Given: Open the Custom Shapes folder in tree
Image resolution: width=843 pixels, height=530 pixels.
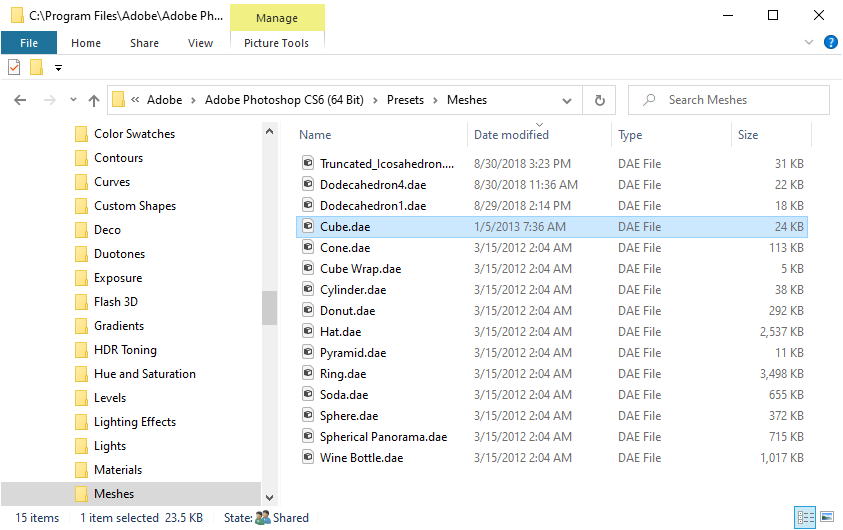Looking at the screenshot, I should (x=135, y=206).
